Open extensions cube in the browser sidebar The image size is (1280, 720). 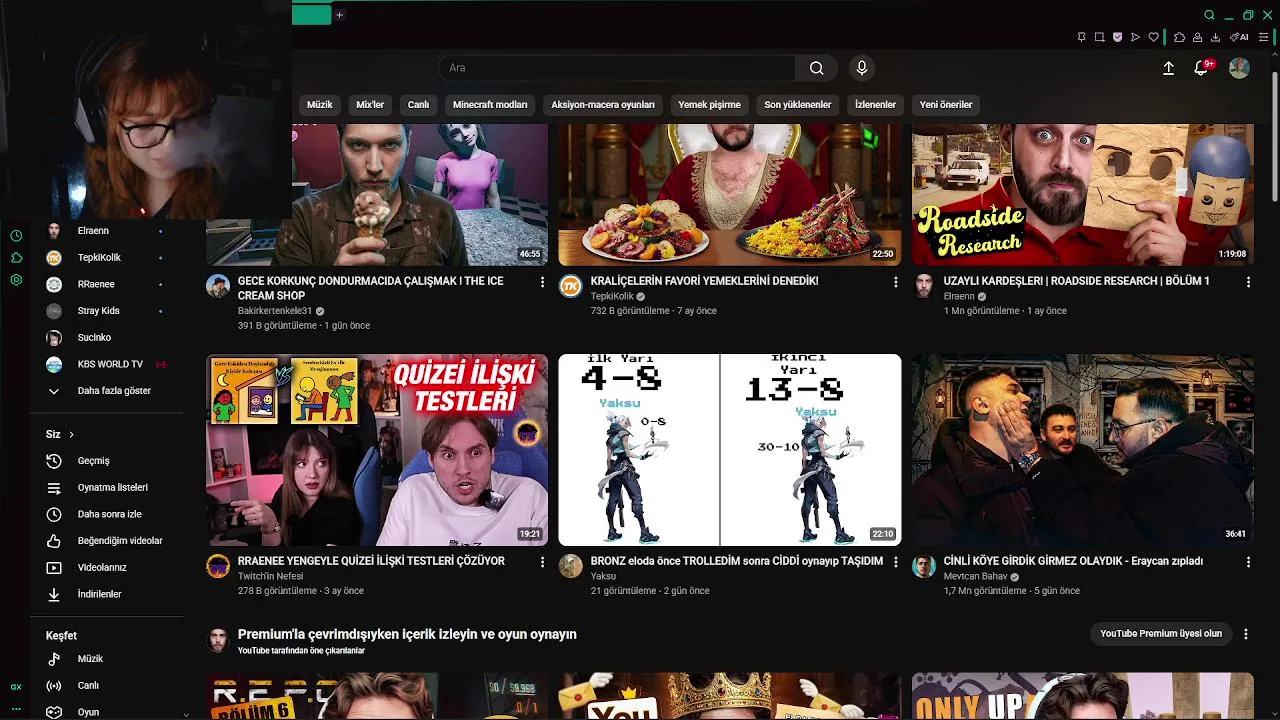tap(16, 258)
